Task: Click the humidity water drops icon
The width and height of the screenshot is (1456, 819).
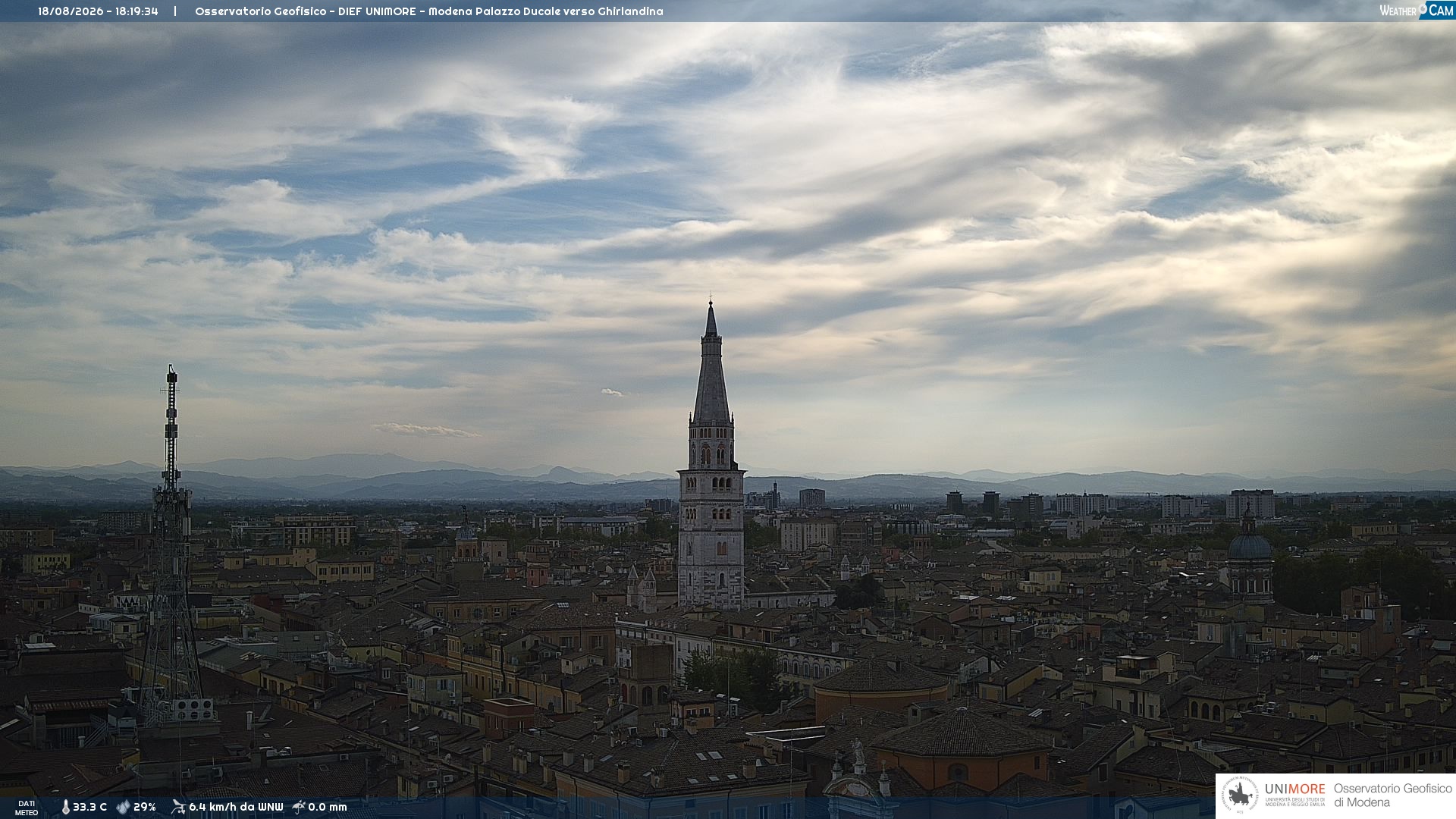Action: click(123, 808)
